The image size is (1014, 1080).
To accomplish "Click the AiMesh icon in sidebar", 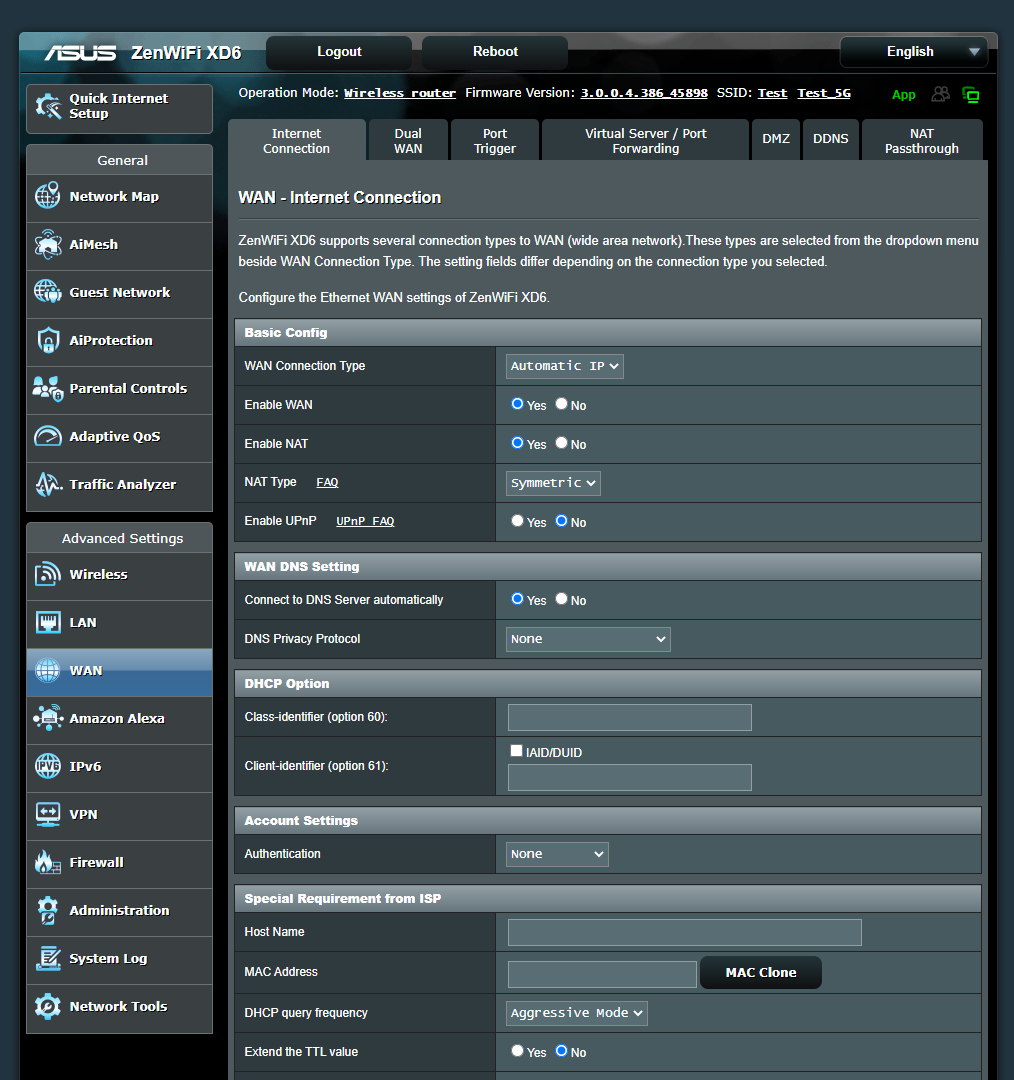I will coord(48,244).
